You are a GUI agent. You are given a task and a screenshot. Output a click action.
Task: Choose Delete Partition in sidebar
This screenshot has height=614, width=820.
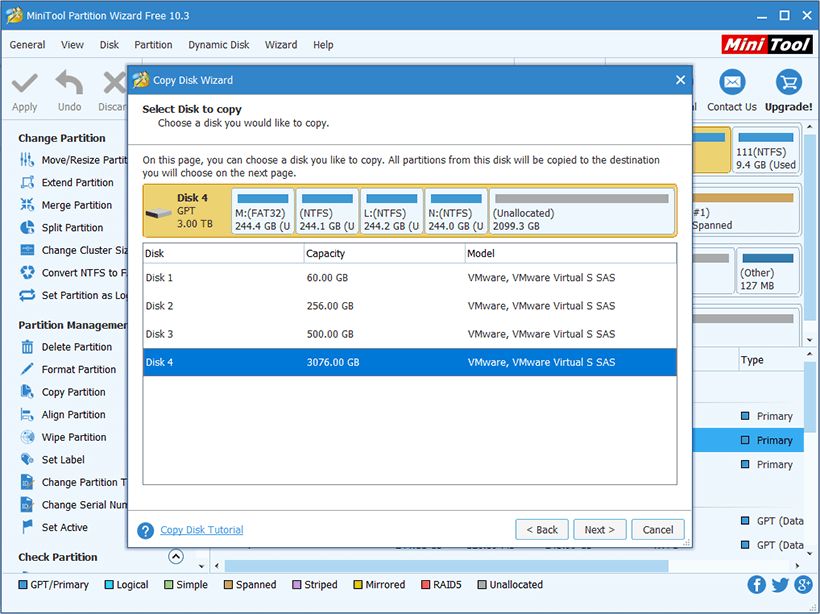click(66, 347)
